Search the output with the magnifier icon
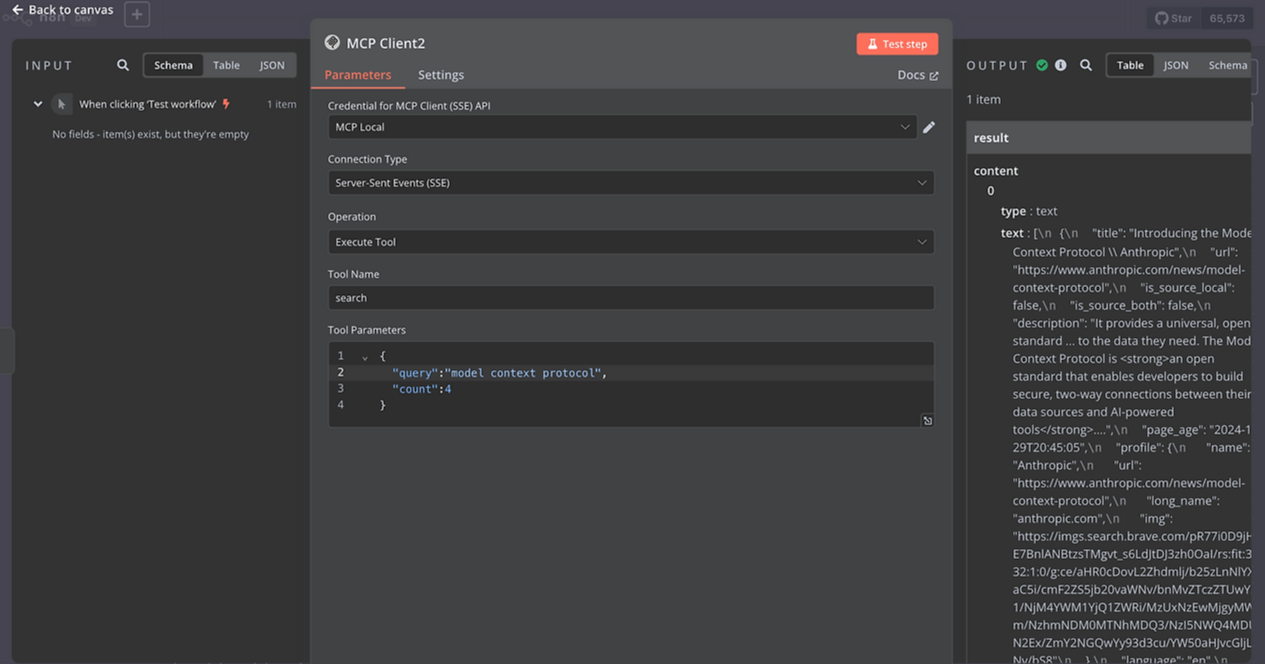 (1086, 65)
